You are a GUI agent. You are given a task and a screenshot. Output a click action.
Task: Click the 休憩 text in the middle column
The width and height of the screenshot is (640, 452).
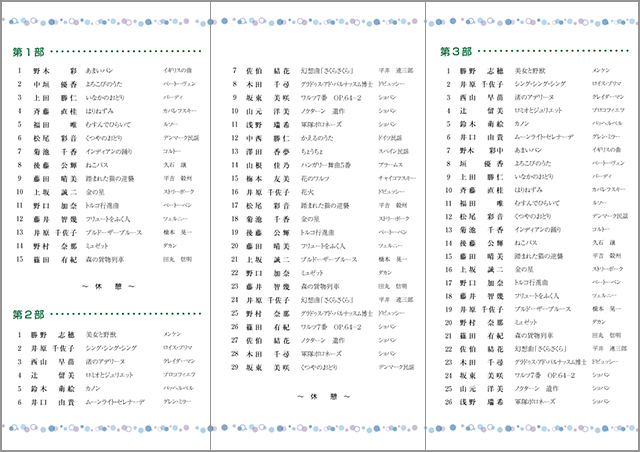point(320,395)
